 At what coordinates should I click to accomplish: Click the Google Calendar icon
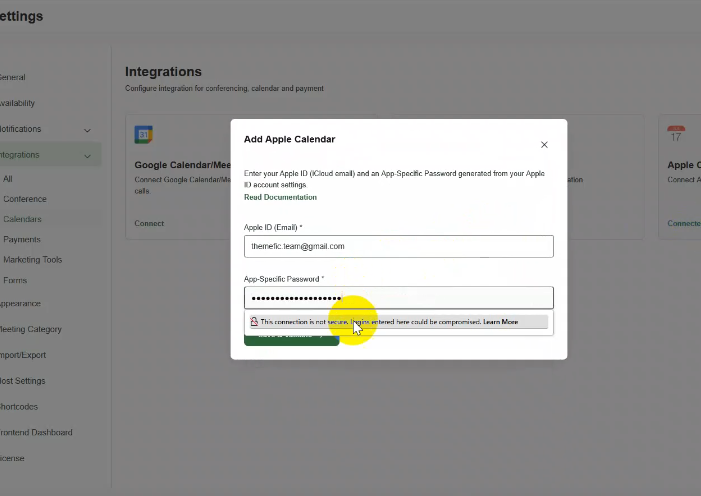coord(144,135)
